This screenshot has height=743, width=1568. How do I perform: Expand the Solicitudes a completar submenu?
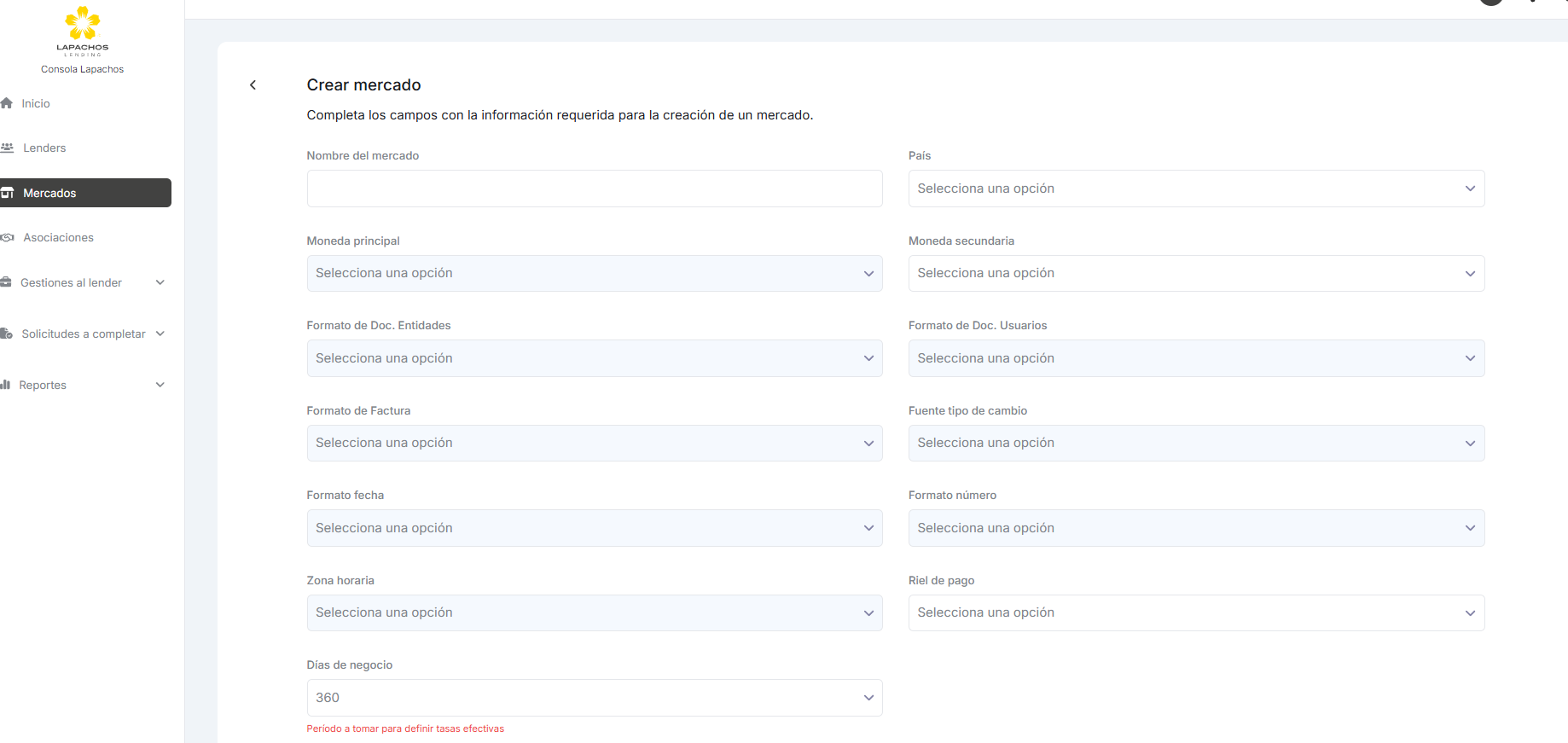pos(160,334)
